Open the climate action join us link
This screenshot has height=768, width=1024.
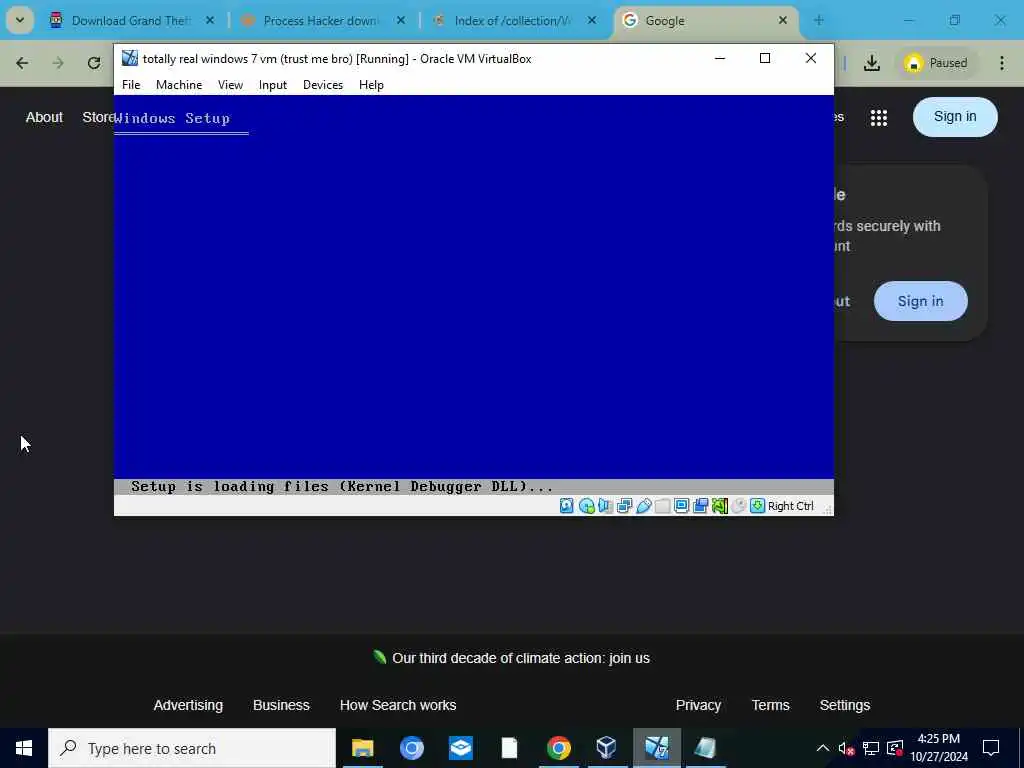(520, 658)
